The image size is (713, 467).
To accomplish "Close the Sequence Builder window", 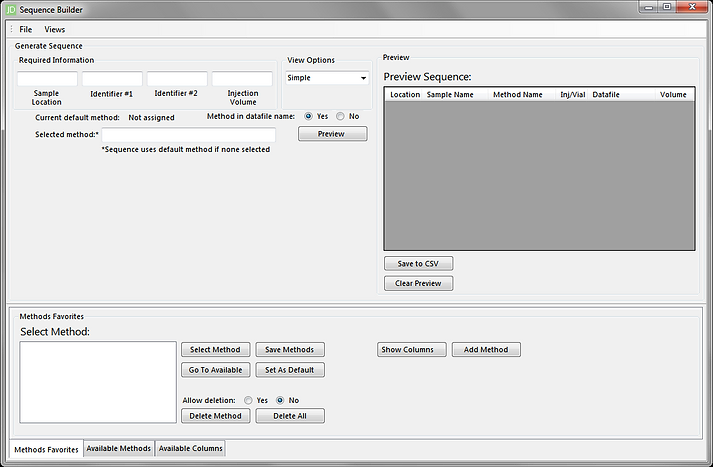I will 692,7.
